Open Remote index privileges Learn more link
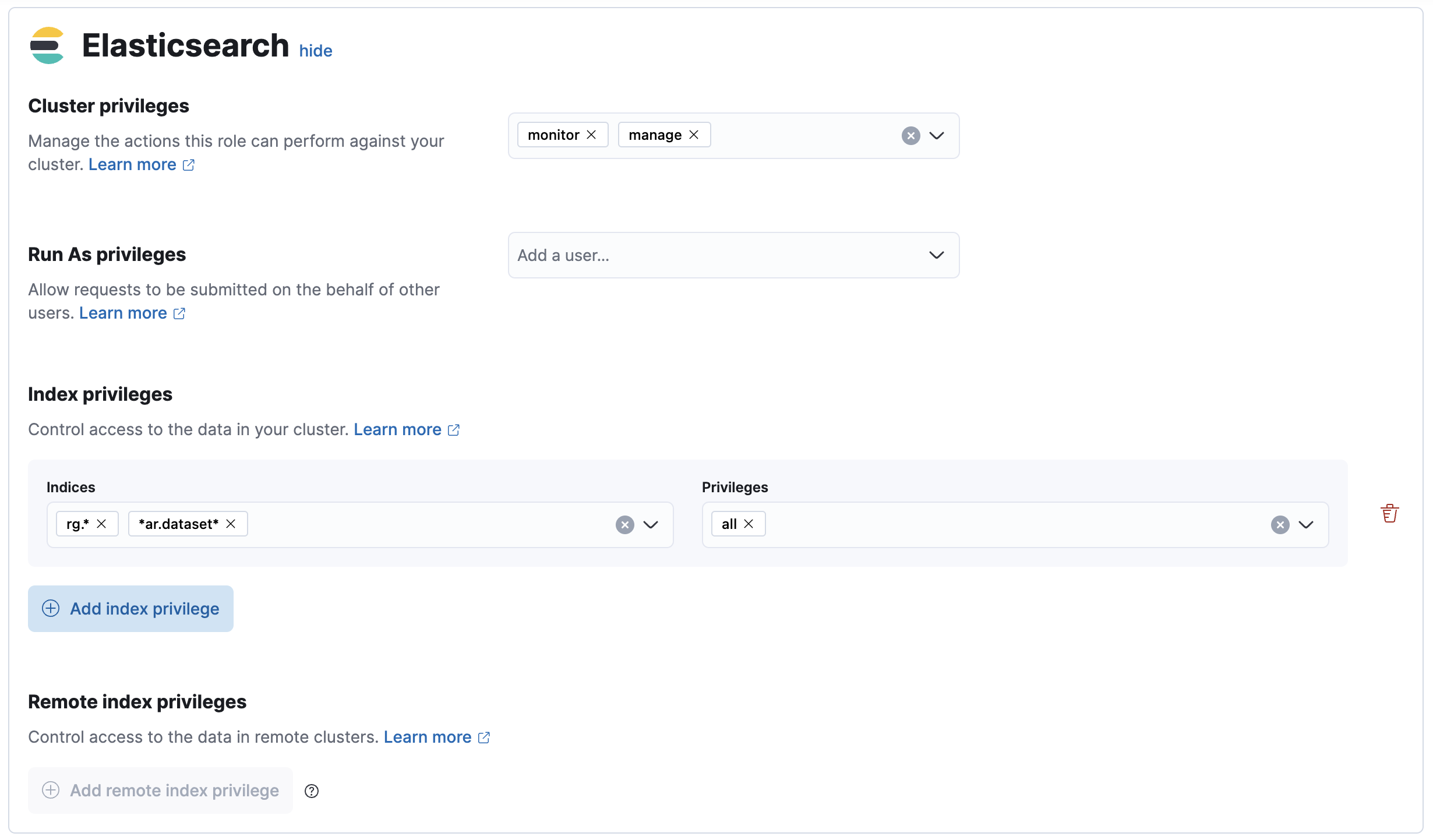This screenshot has width=1433, height=840. click(x=437, y=737)
